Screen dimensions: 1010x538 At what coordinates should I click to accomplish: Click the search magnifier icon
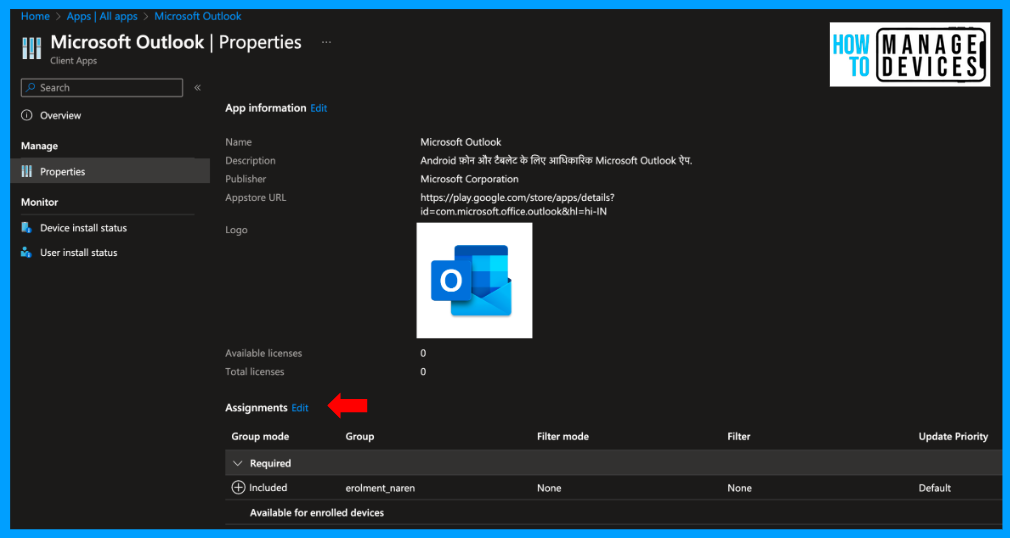[30, 88]
